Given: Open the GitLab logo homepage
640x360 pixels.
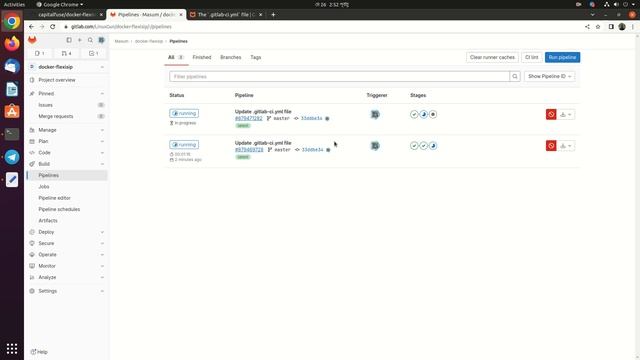Looking at the screenshot, I should pyautogui.click(x=32, y=40).
